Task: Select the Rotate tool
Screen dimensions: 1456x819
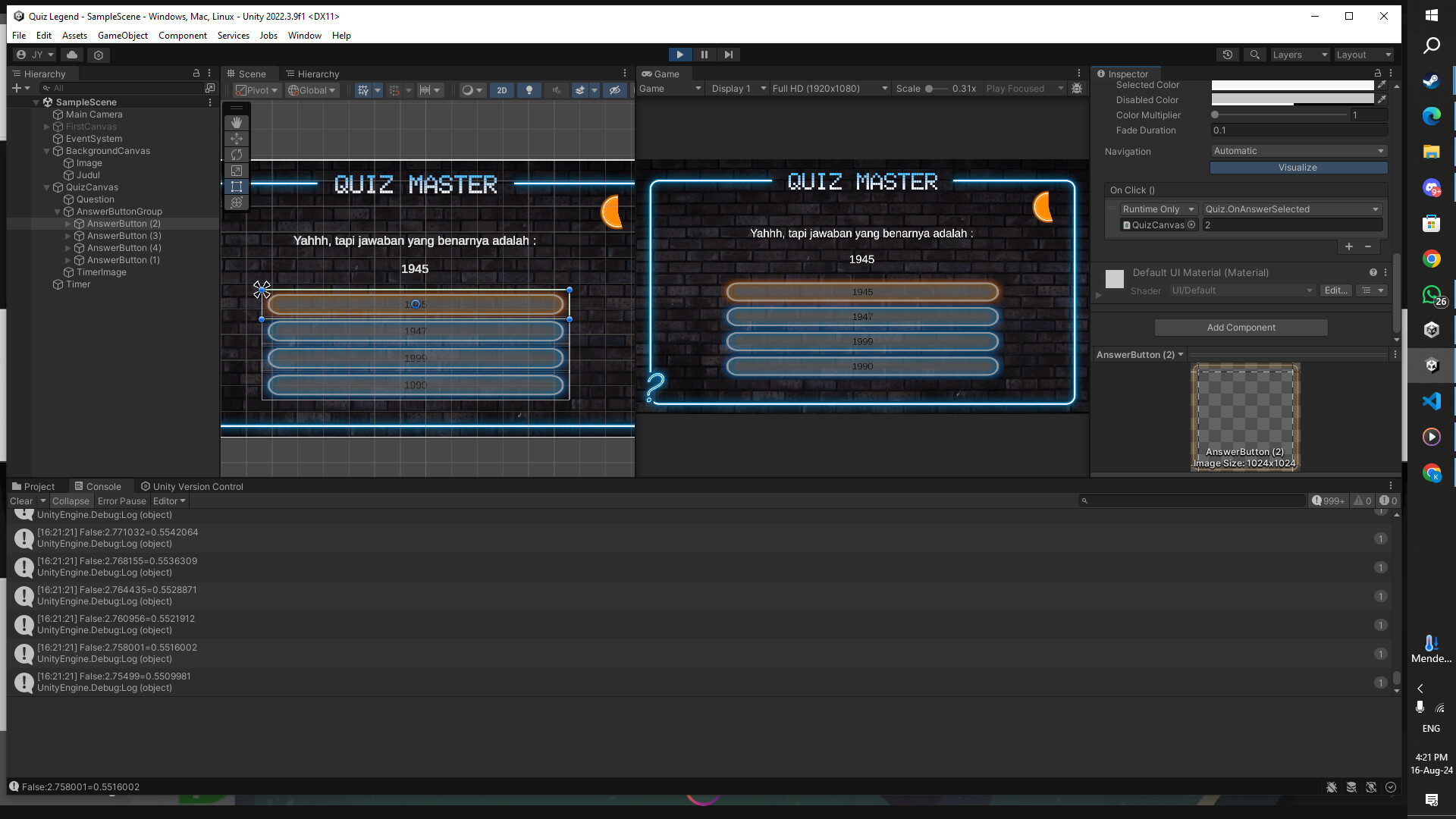Action: click(x=236, y=155)
